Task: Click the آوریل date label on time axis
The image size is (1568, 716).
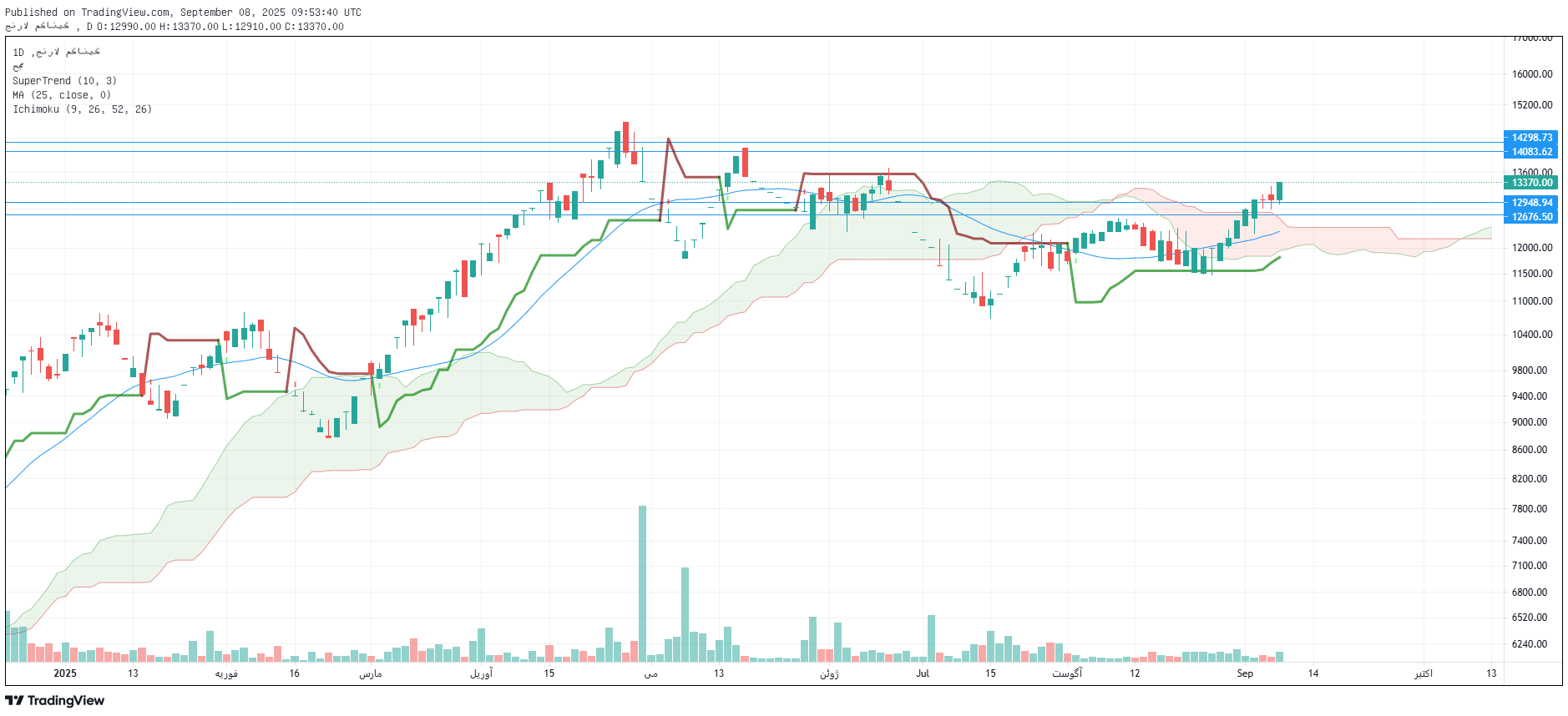Action: coord(481,673)
